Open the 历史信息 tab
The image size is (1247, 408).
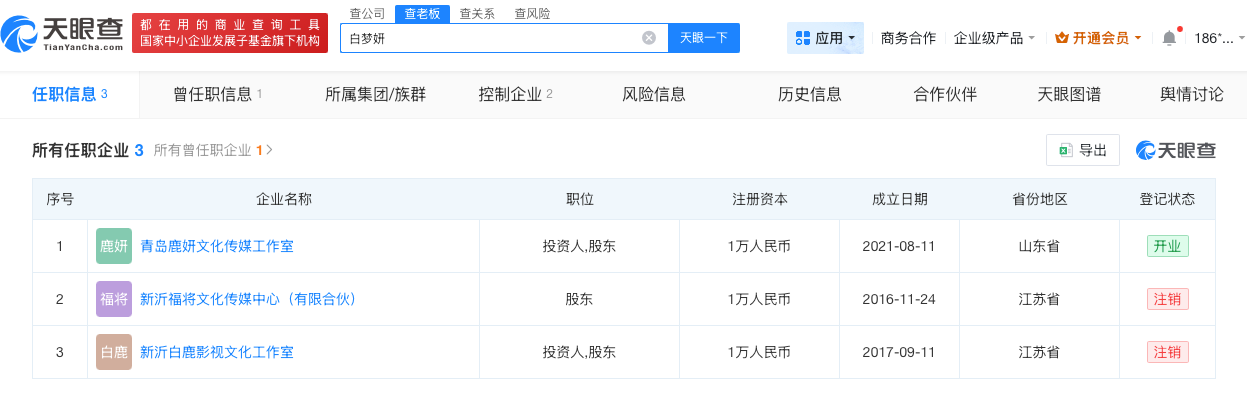click(x=810, y=94)
